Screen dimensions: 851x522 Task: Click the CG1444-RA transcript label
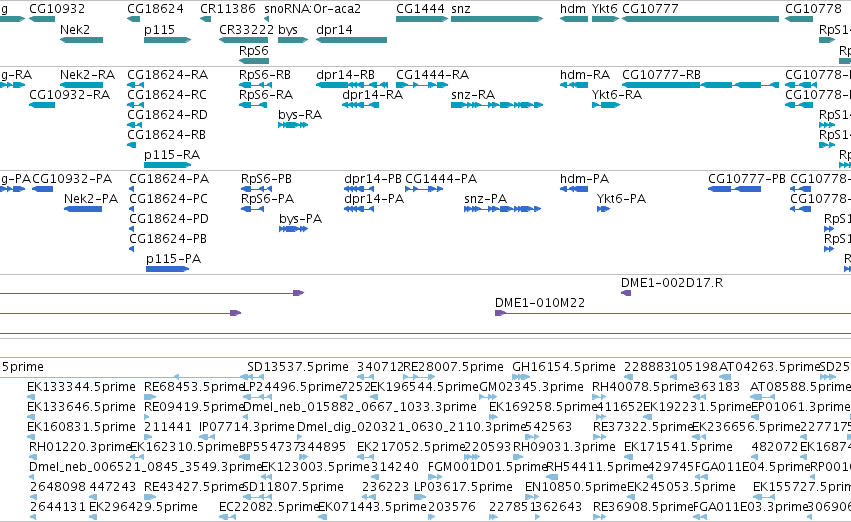(x=433, y=74)
